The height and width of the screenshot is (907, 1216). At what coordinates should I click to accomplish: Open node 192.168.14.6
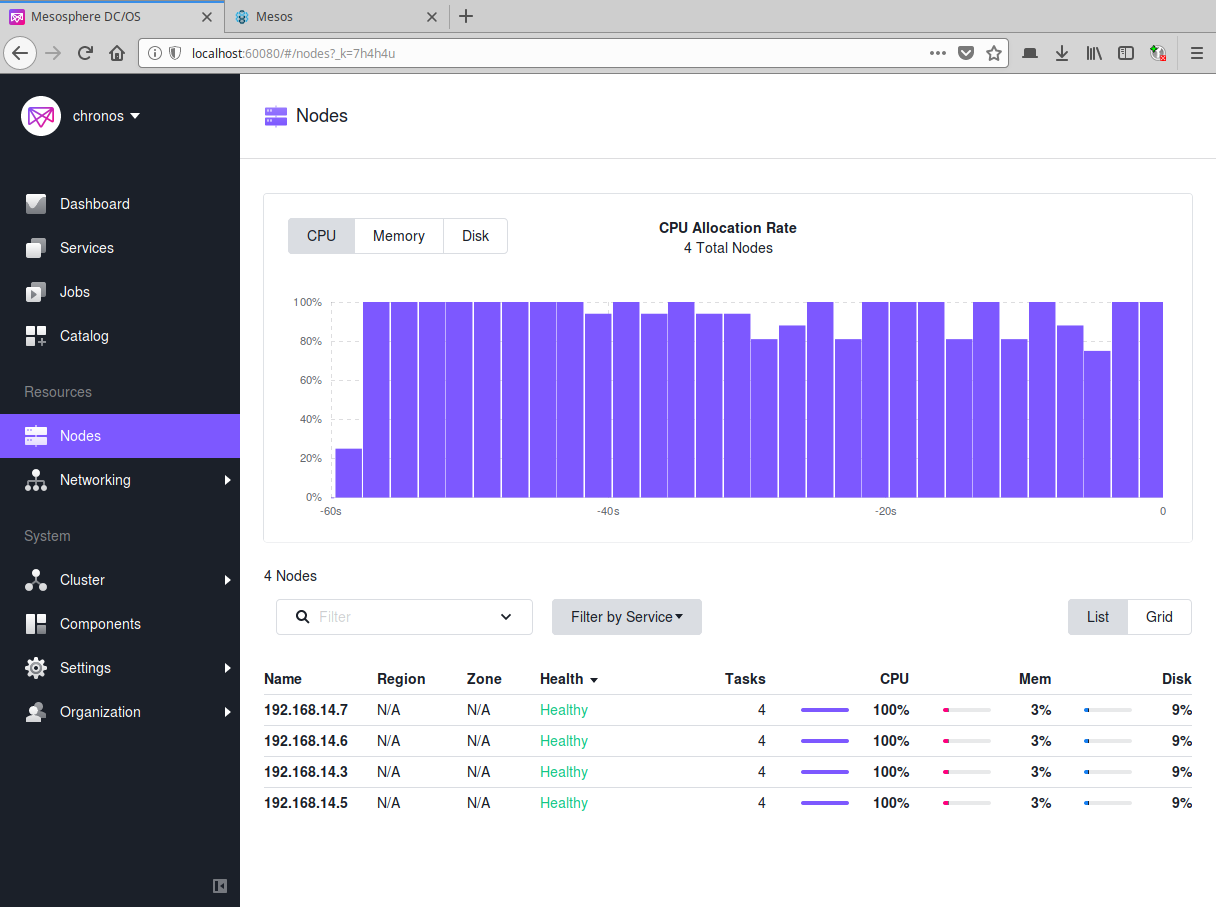click(x=306, y=741)
